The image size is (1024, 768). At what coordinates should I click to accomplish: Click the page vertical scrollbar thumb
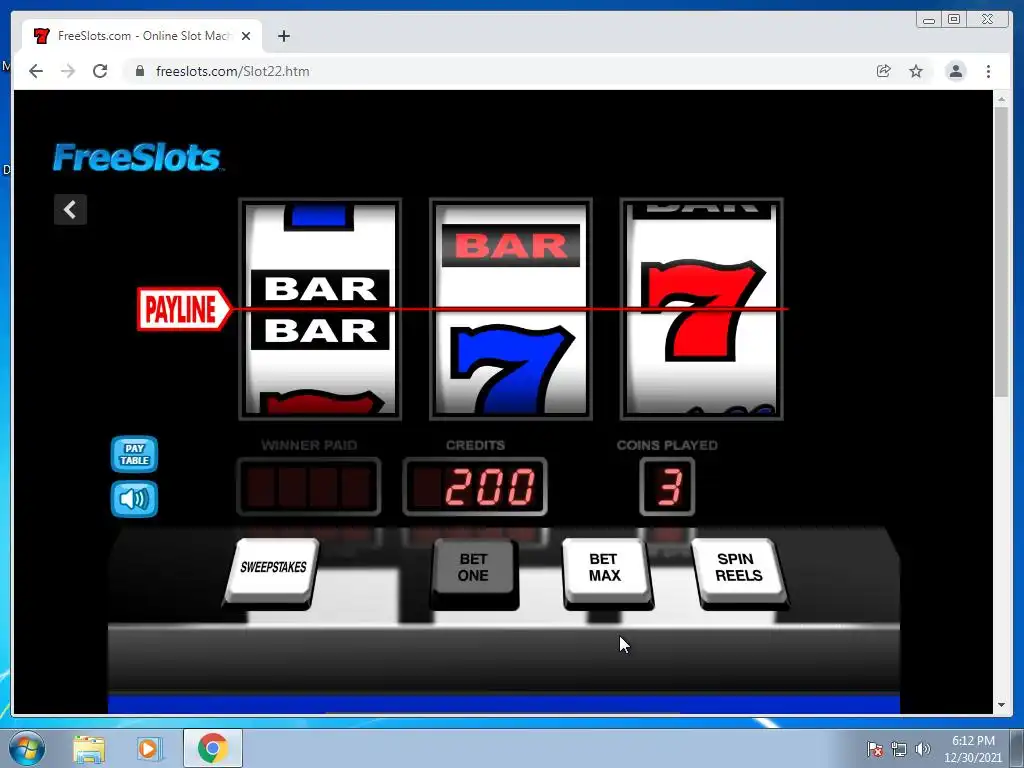[x=1001, y=251]
